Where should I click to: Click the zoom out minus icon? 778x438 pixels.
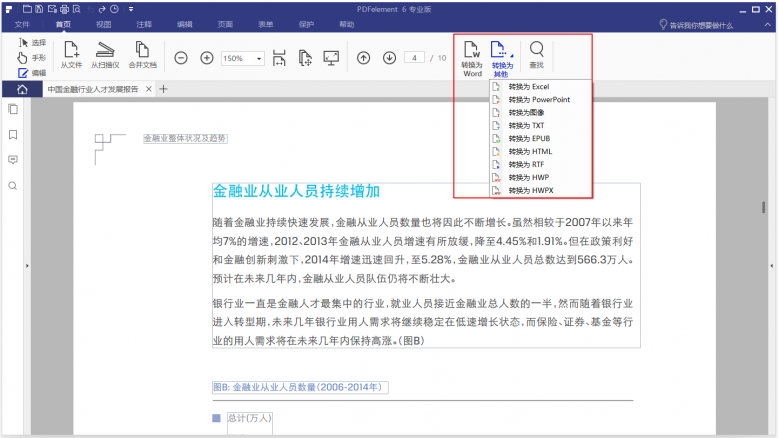point(181,58)
